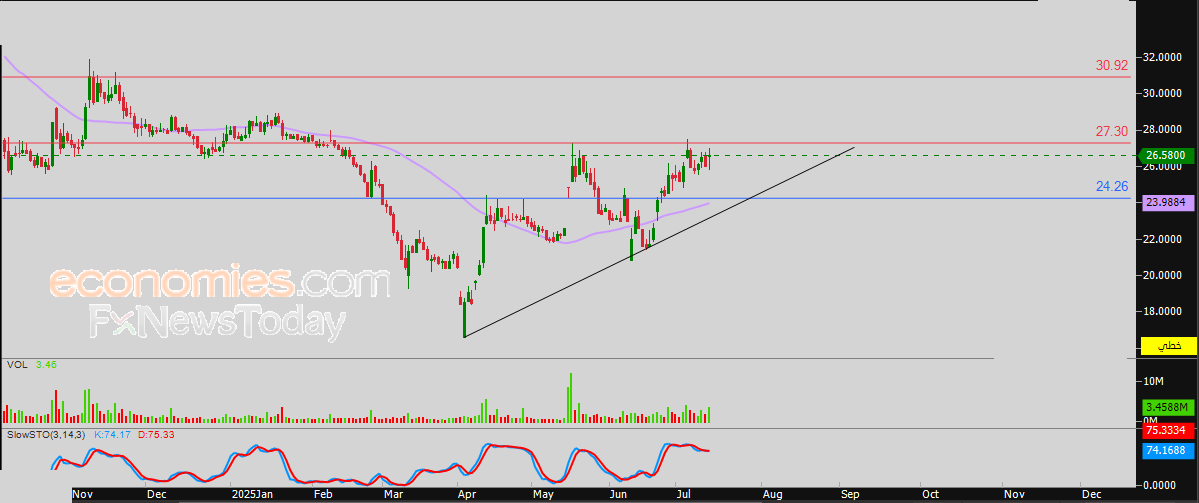1199x503 pixels.
Task: Click the 27.30 resistance level label
Action: (1112, 131)
